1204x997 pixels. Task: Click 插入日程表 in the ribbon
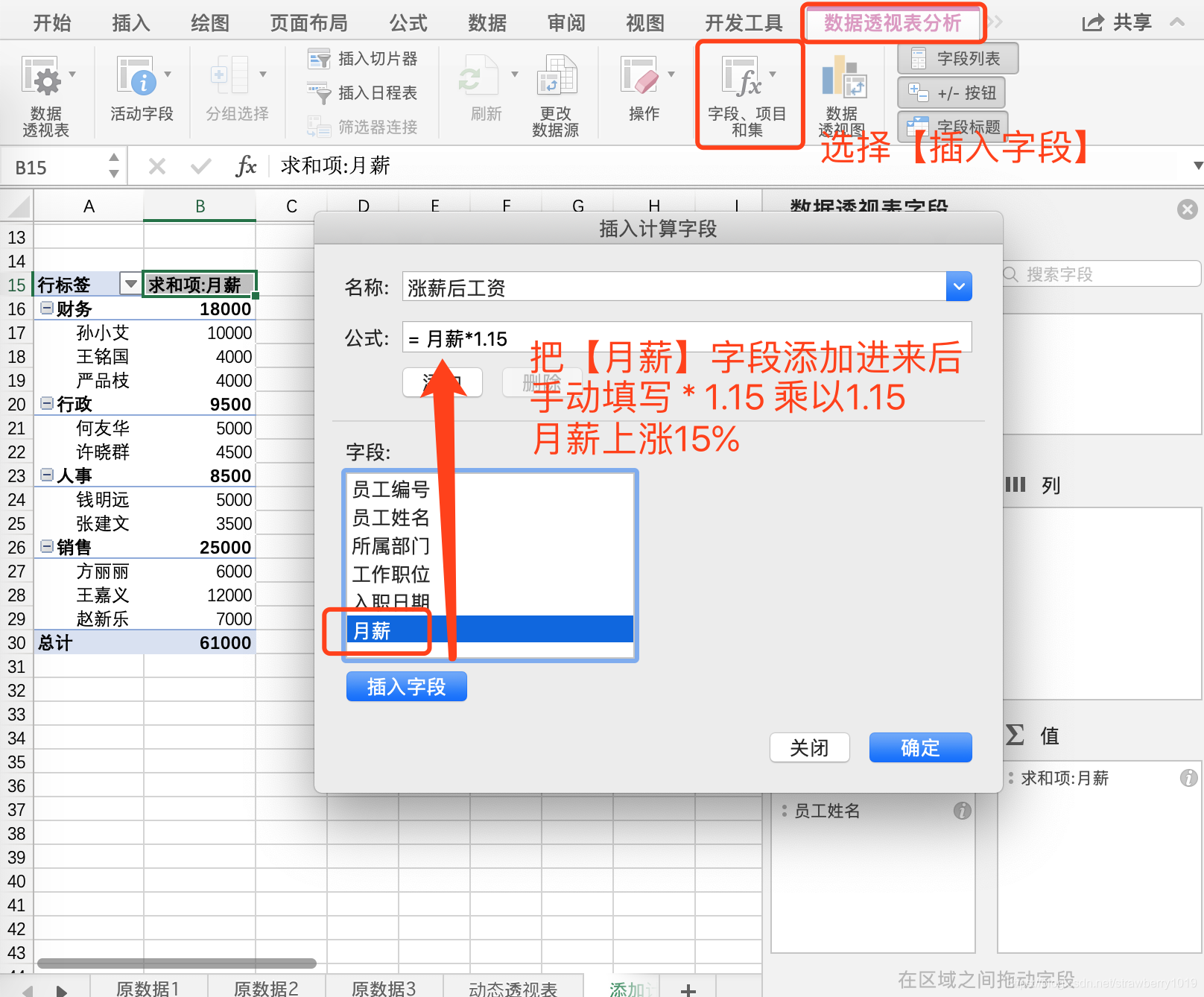[x=363, y=93]
